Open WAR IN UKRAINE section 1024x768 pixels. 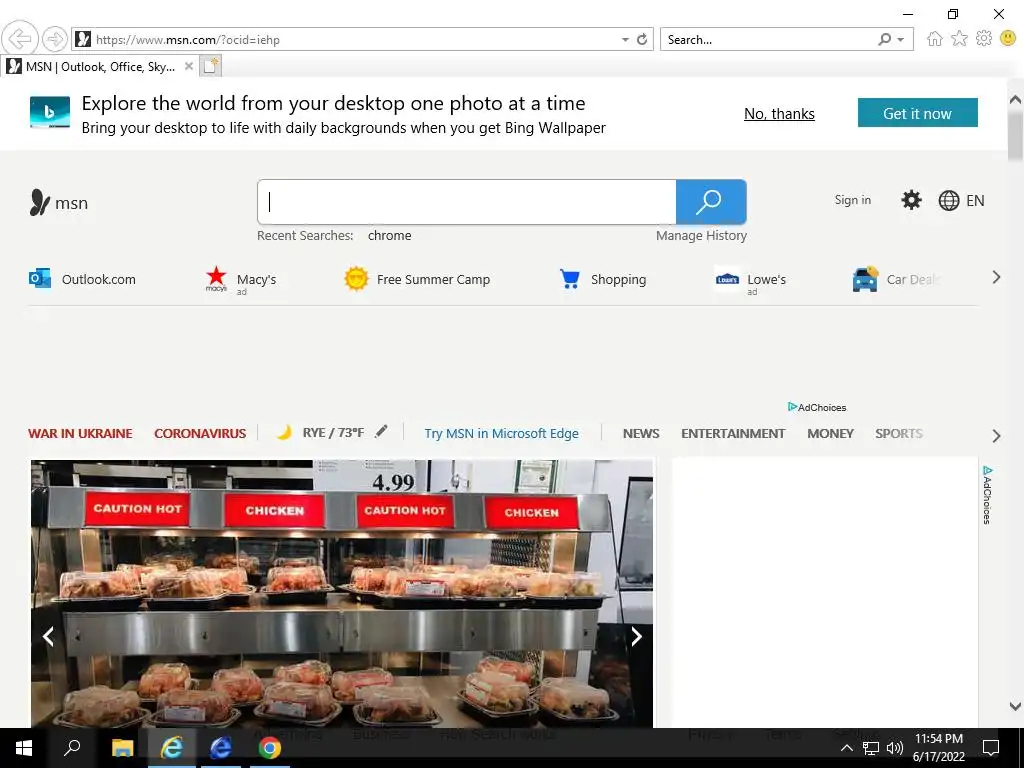pyautogui.click(x=80, y=433)
